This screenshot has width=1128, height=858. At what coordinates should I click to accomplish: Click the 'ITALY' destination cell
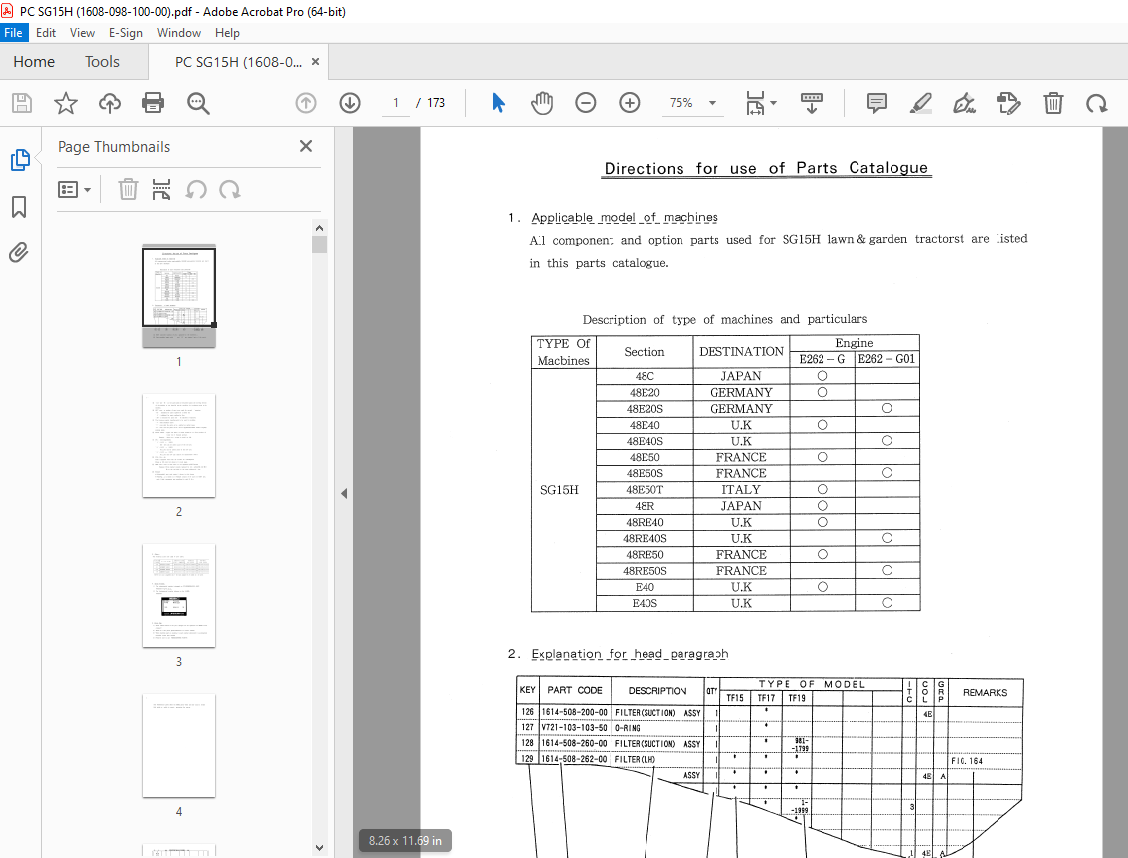741,490
